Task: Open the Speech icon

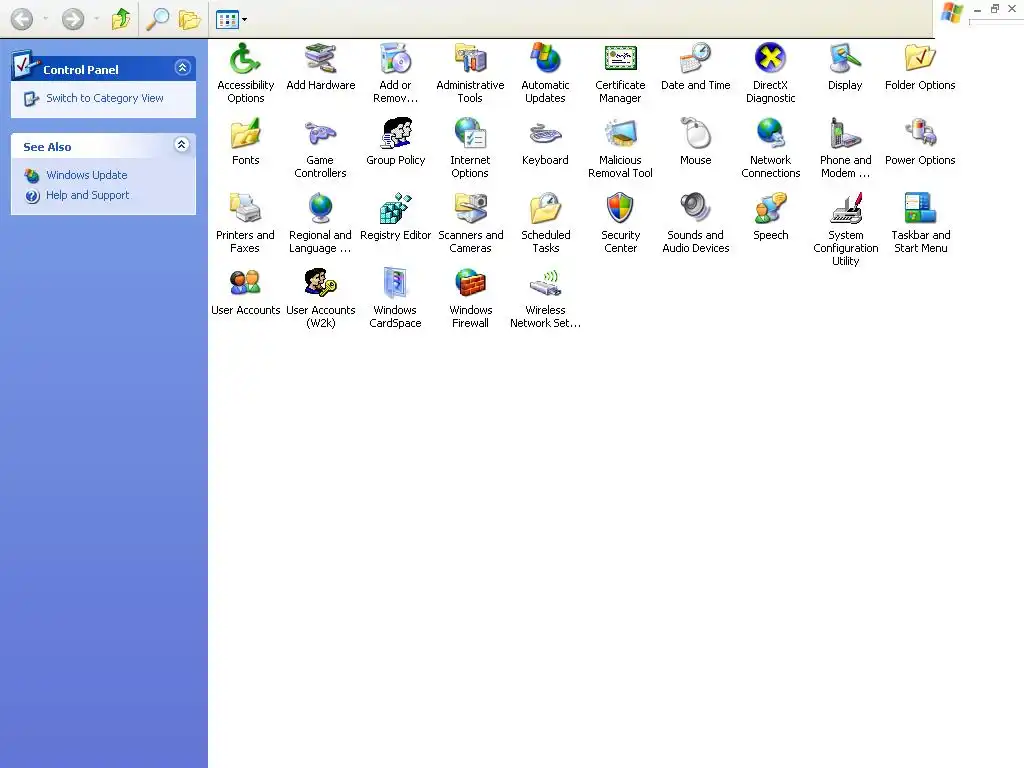Action: 771,209
